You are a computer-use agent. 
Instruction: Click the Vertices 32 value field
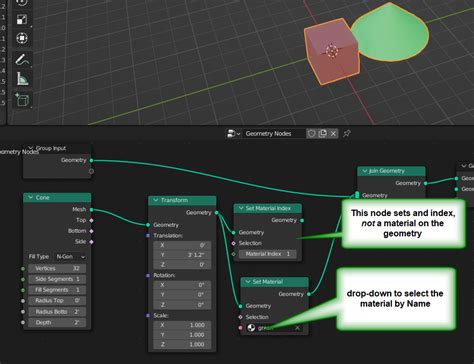point(57,268)
